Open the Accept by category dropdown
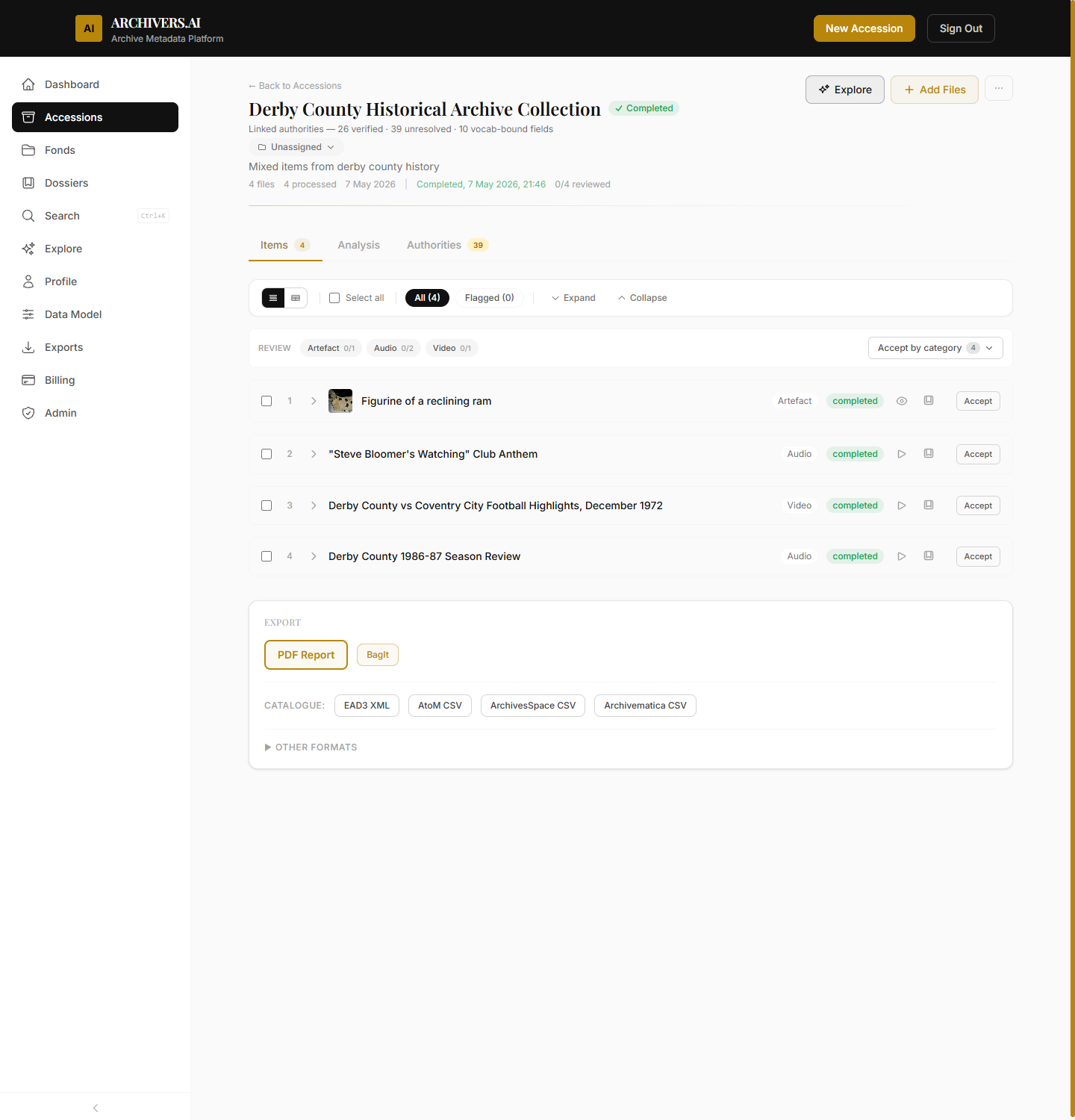The image size is (1075, 1120). [x=935, y=348]
